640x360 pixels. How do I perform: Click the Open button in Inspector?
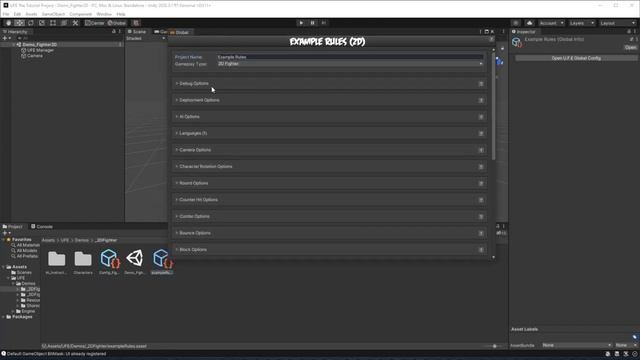pyautogui.click(x=630, y=47)
